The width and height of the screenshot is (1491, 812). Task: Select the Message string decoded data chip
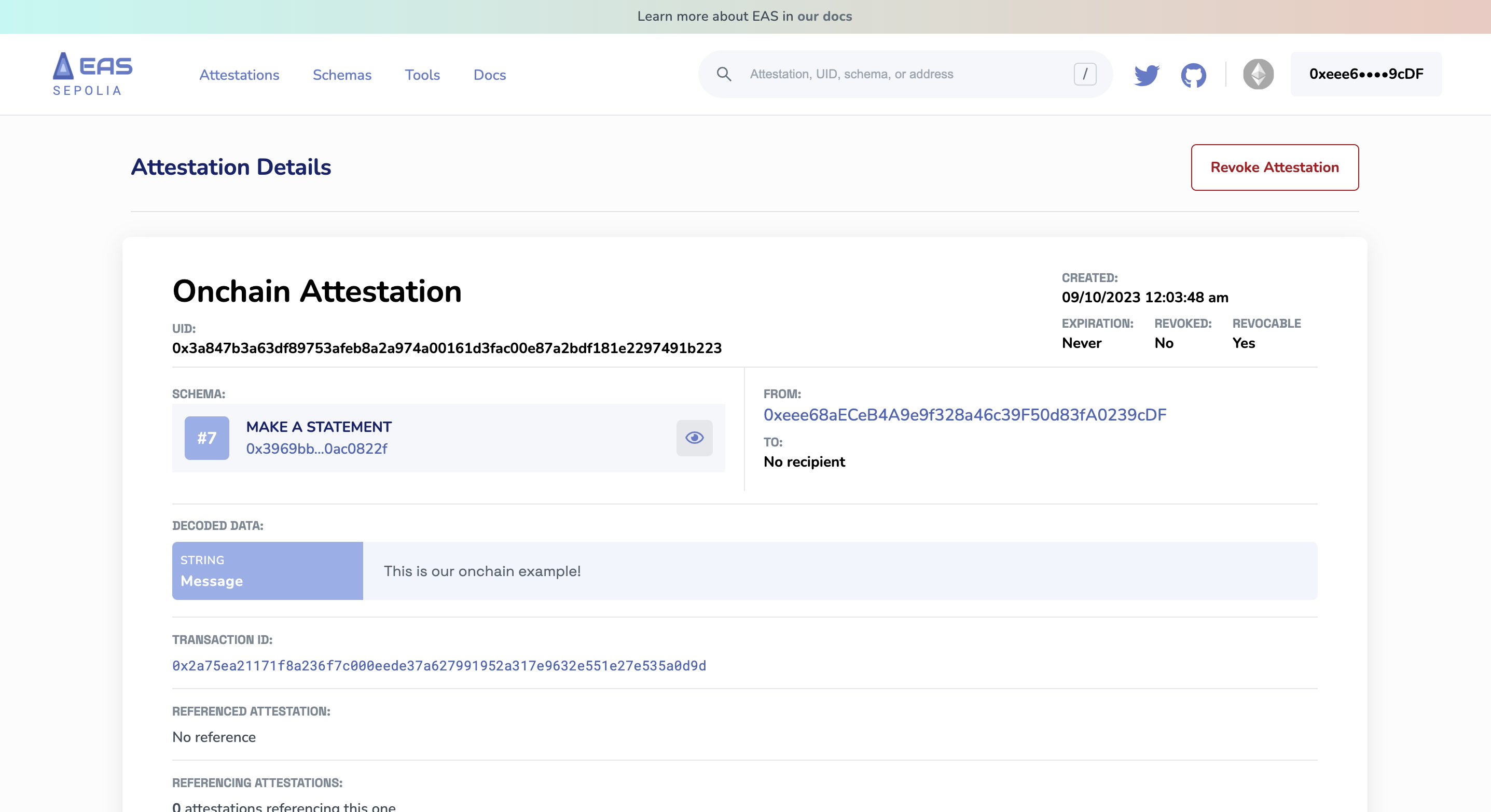pyautogui.click(x=267, y=571)
